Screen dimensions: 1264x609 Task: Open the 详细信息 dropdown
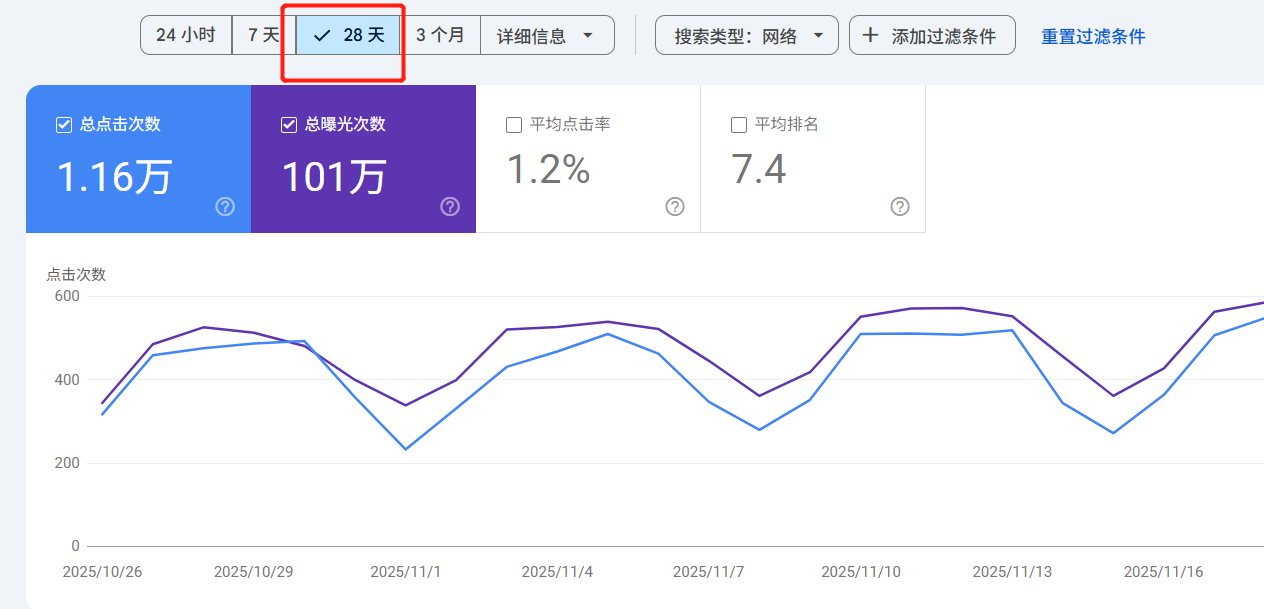point(546,34)
